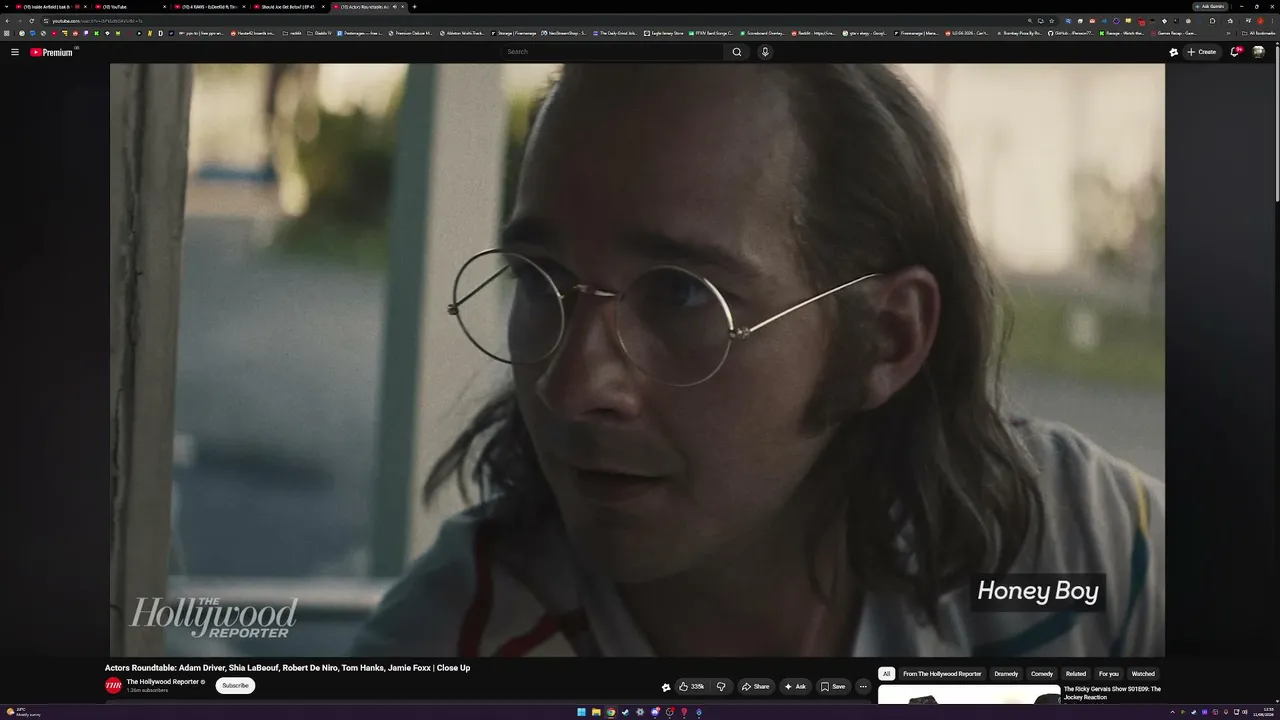Dislike this video
Viewport: 1280px width, 720px height.
click(x=721, y=686)
